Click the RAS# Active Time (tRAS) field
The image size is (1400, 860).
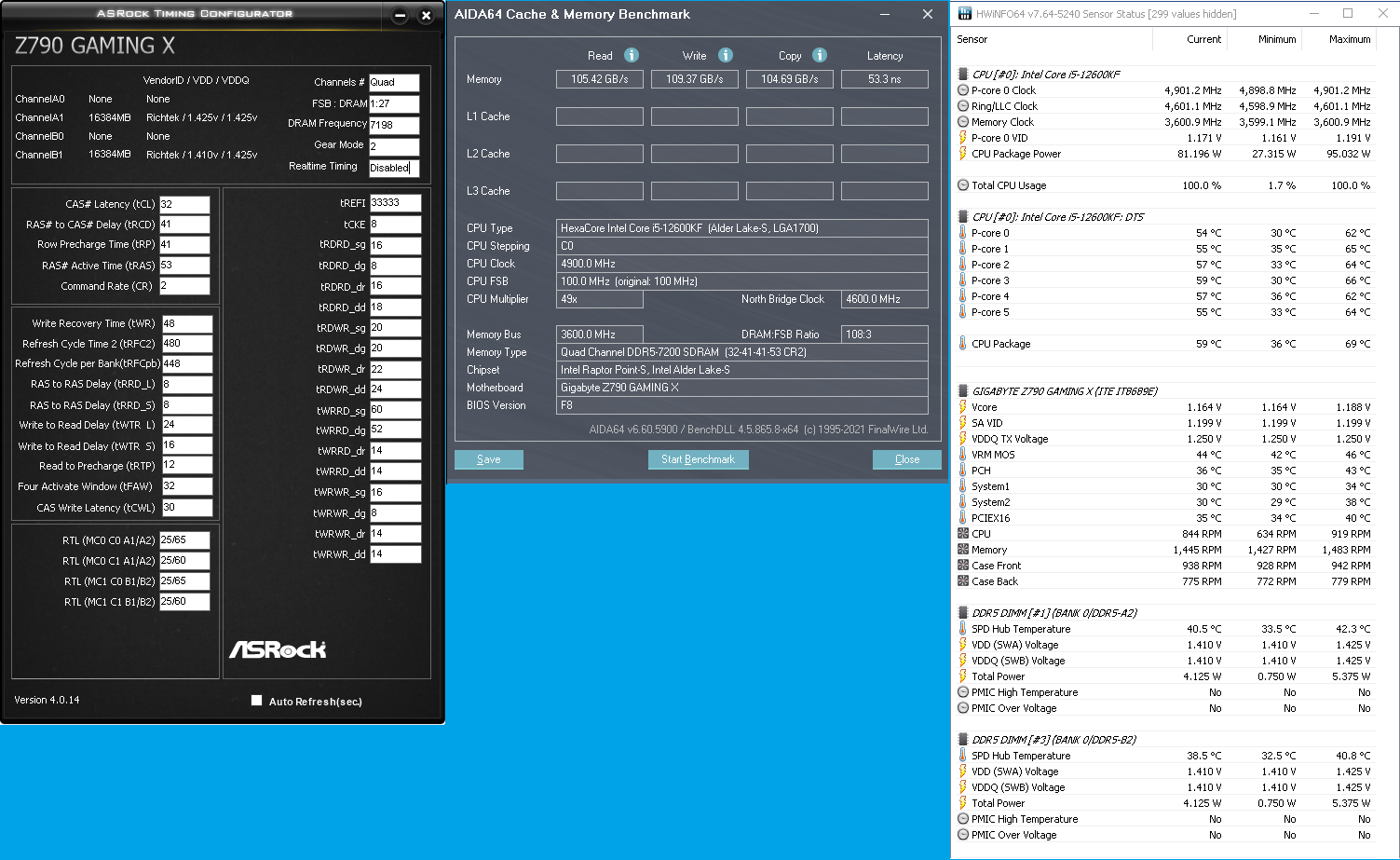click(184, 266)
